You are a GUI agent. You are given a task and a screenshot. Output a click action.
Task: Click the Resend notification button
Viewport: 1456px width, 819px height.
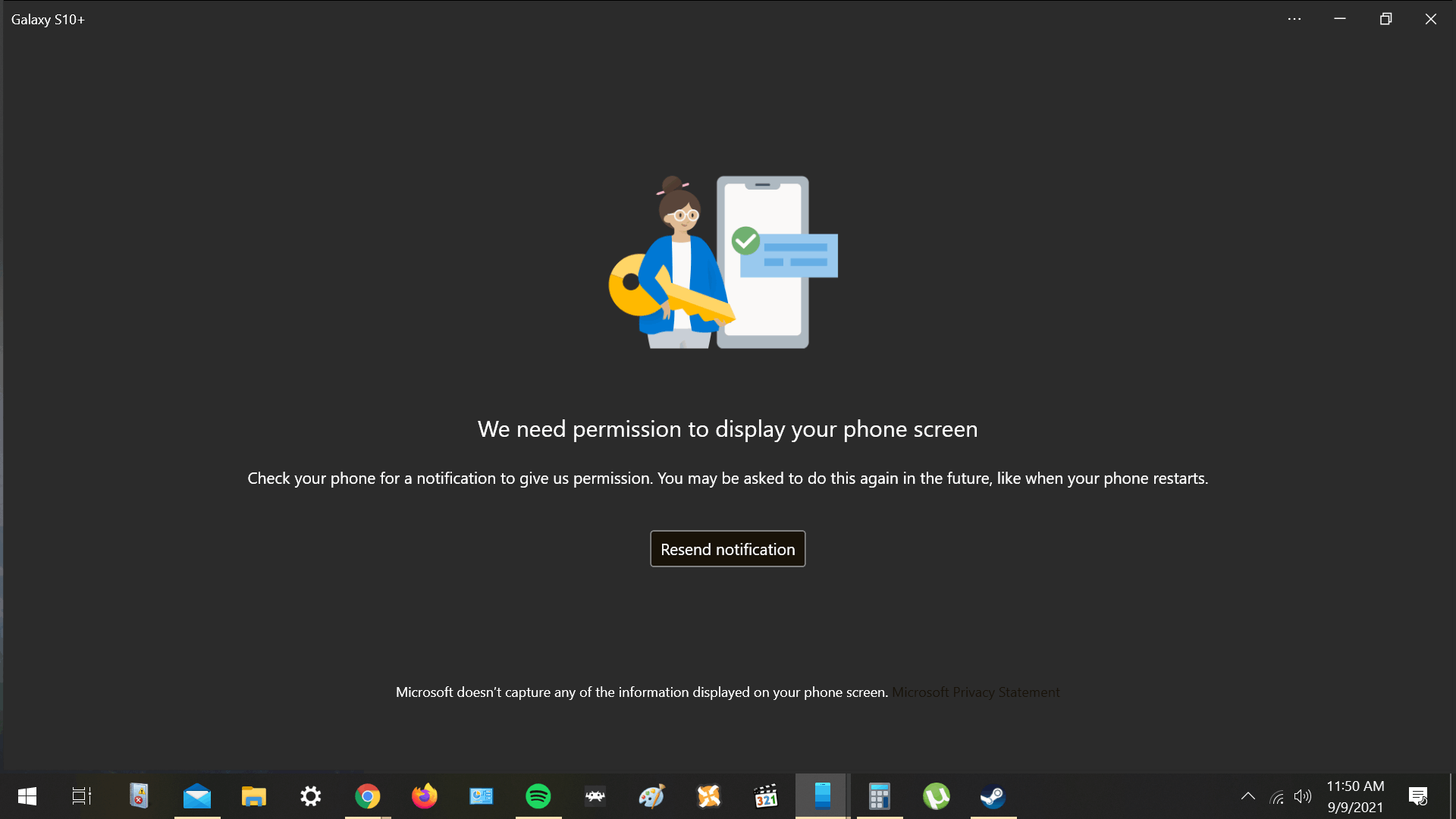coord(727,549)
